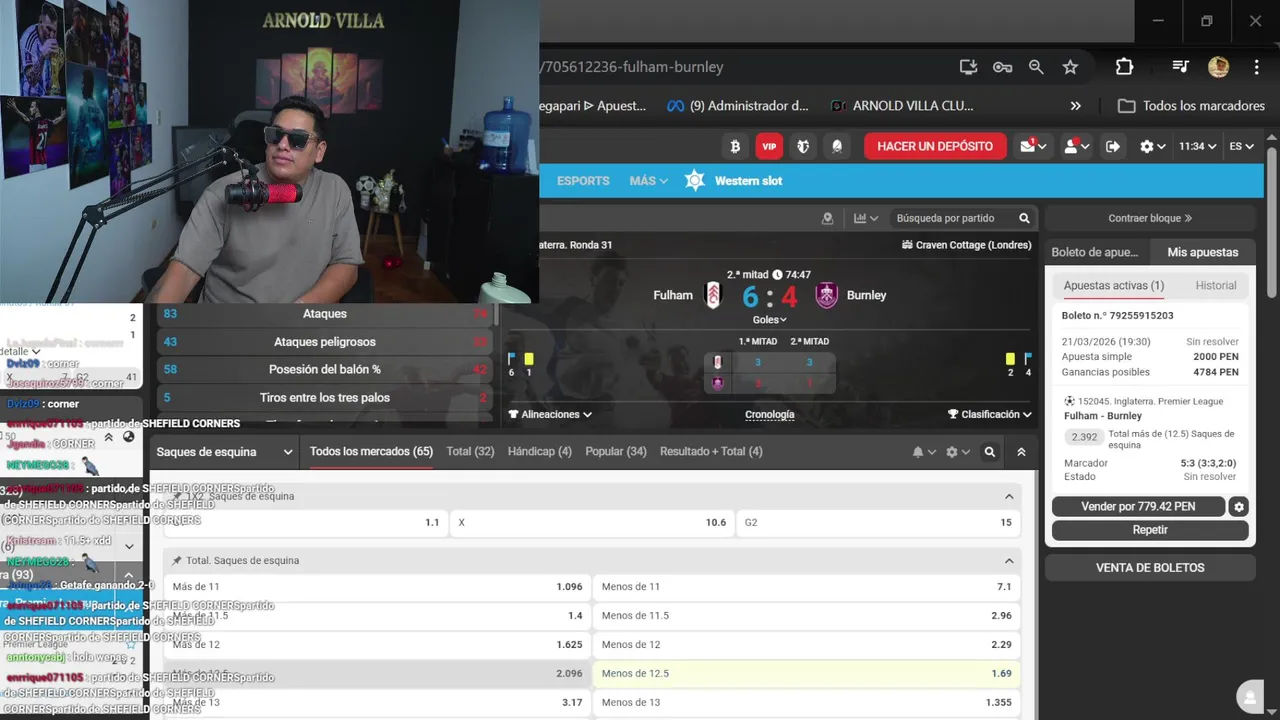Screen dimensions: 1280x720
Task: Click the logout arrow icon
Action: (x=1113, y=146)
